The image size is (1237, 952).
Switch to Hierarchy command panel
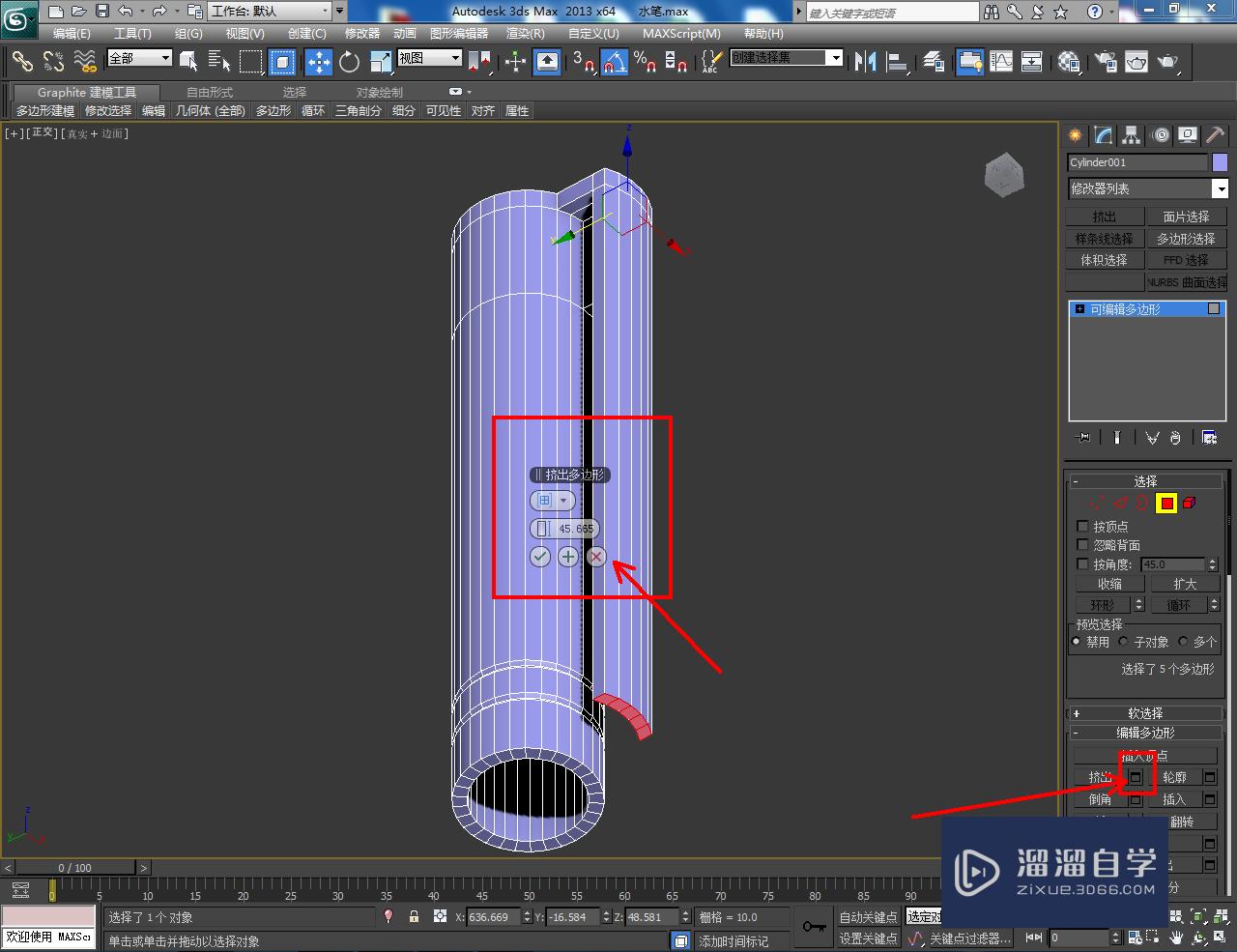pyautogui.click(x=1132, y=135)
